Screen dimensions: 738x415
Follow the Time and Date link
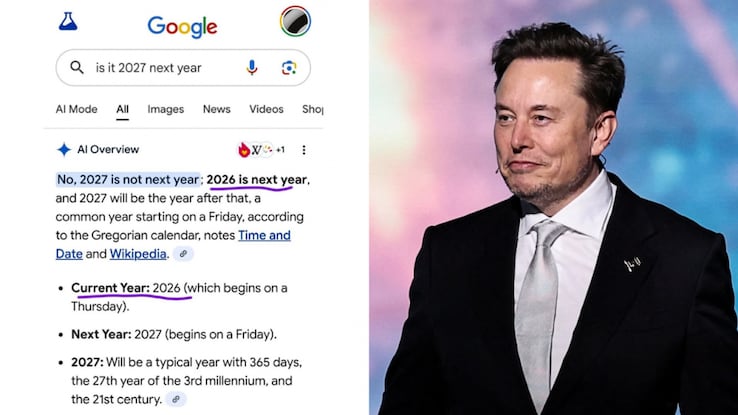click(x=173, y=245)
